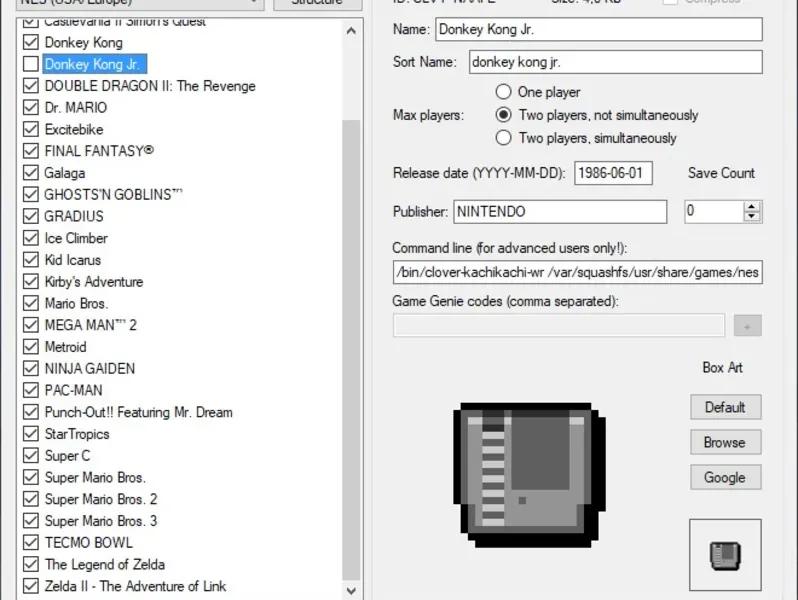Click the game list scroll down arrow
798x600 pixels.
[x=351, y=591]
